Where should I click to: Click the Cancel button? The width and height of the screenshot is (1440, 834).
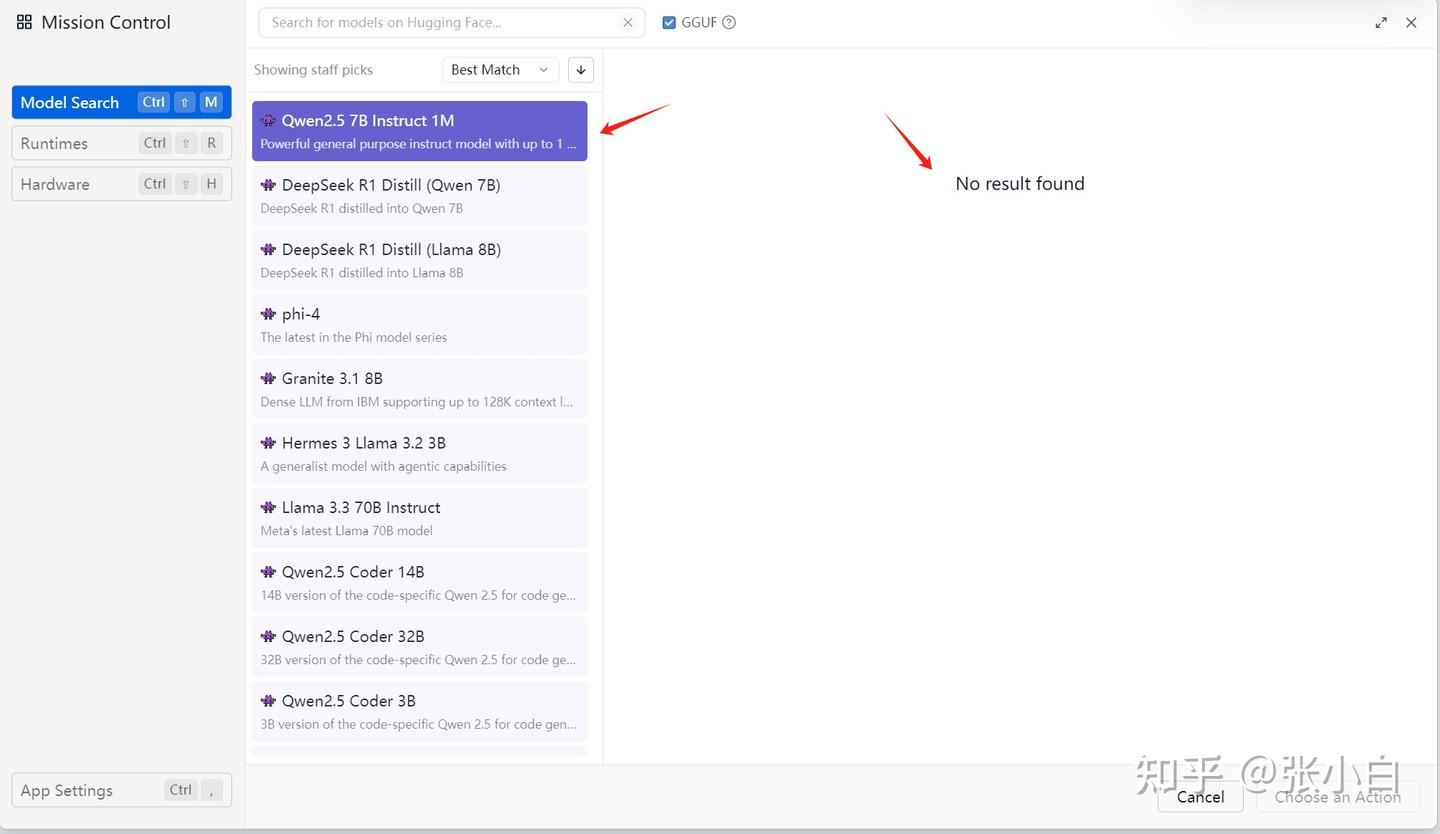pyautogui.click(x=1200, y=797)
